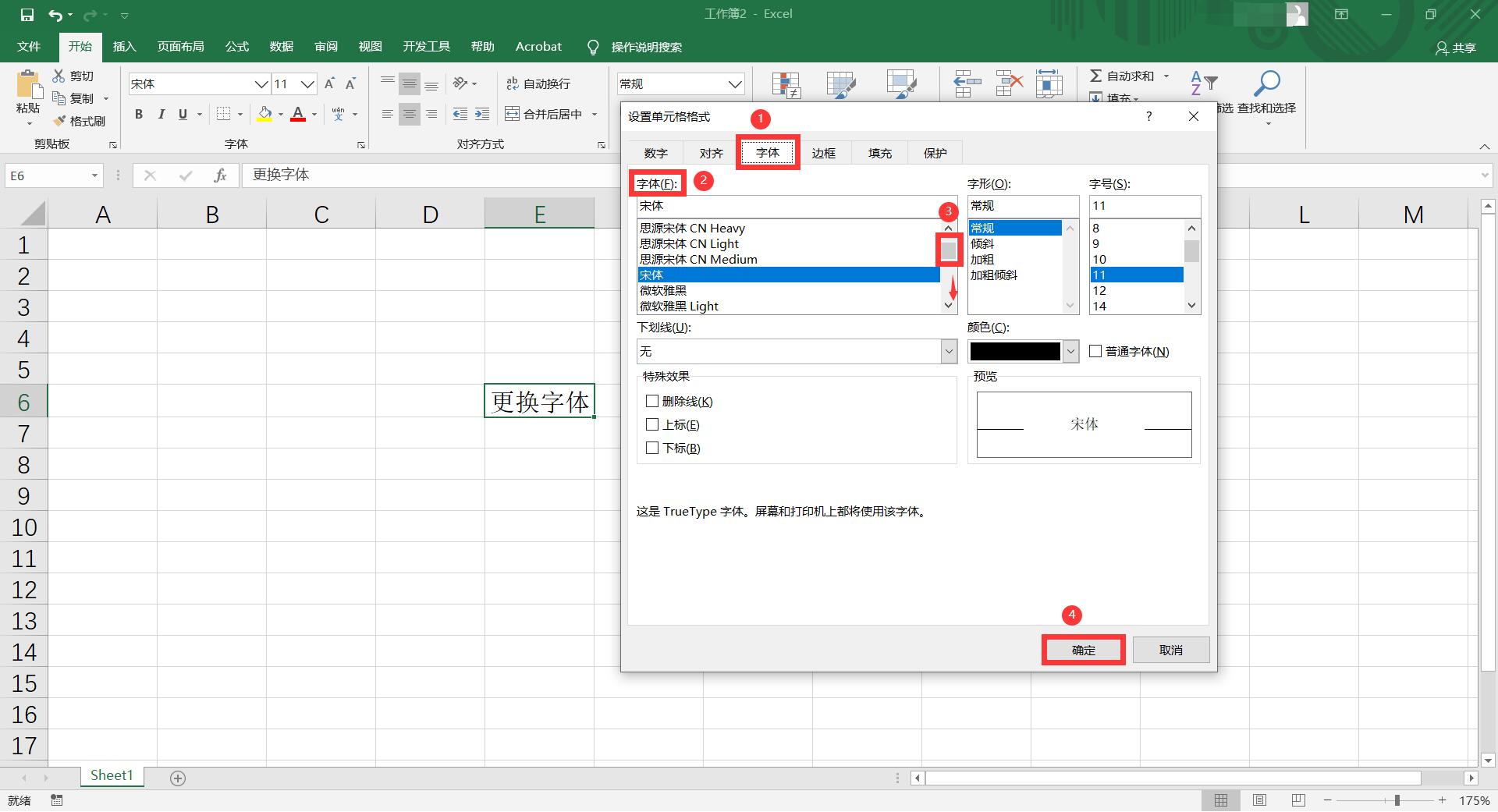Screen dimensions: 1498x812
Task: Switch to the Fill (填充) dialog tab
Action: (x=880, y=153)
